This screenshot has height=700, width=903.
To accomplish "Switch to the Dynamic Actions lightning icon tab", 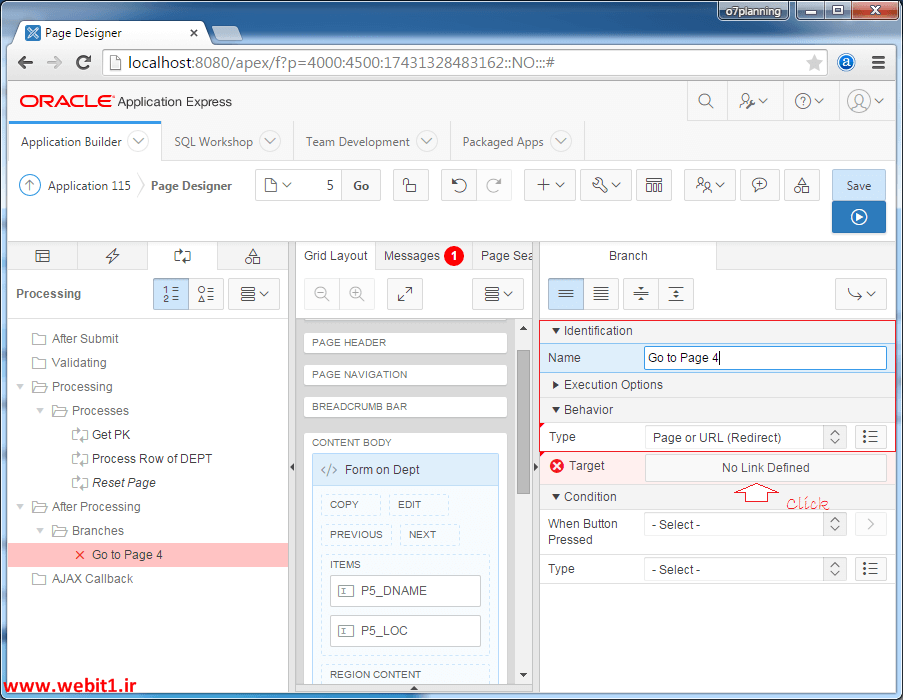I will pyautogui.click(x=112, y=256).
